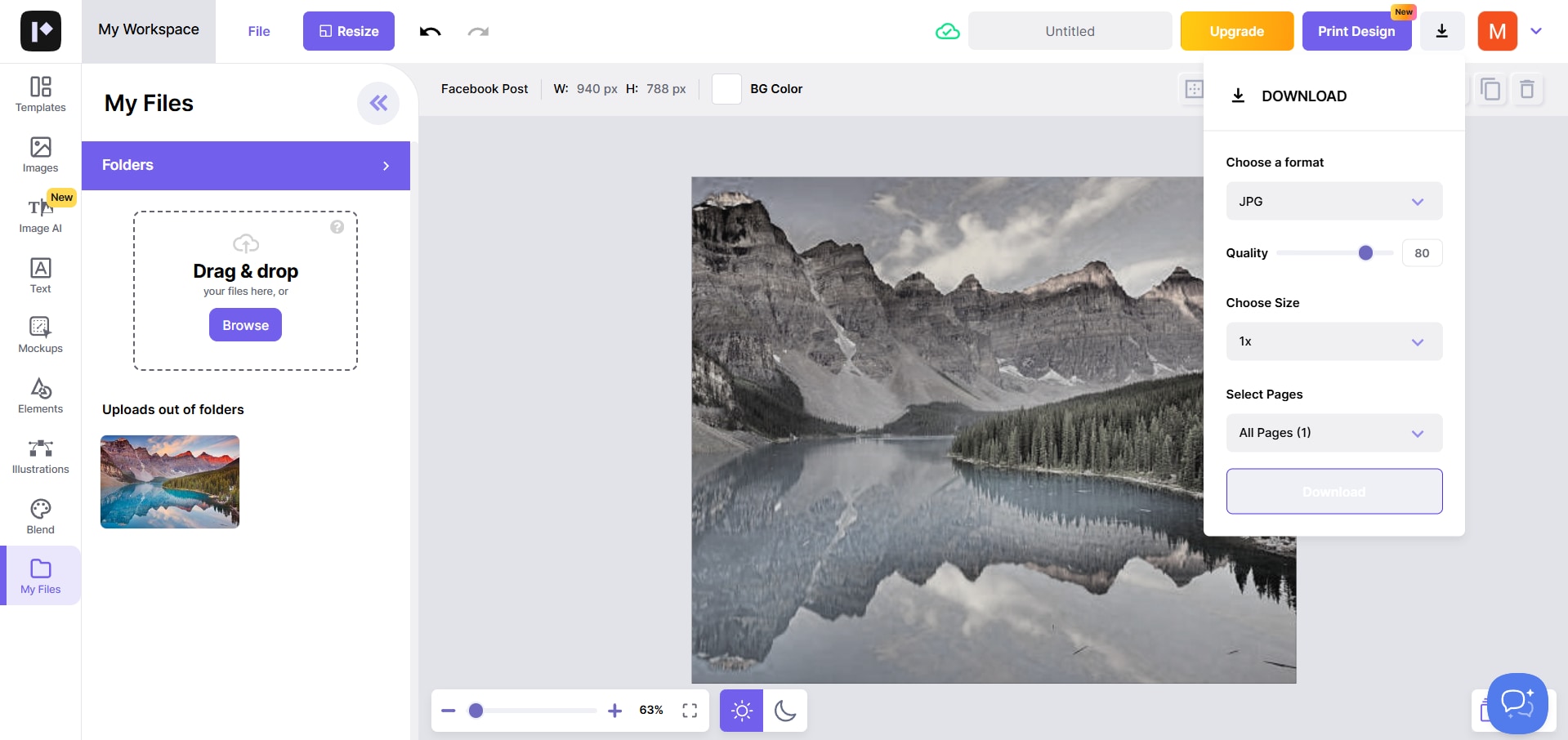This screenshot has height=740, width=1568.
Task: Fit canvas to screen icon
Action: pos(690,711)
